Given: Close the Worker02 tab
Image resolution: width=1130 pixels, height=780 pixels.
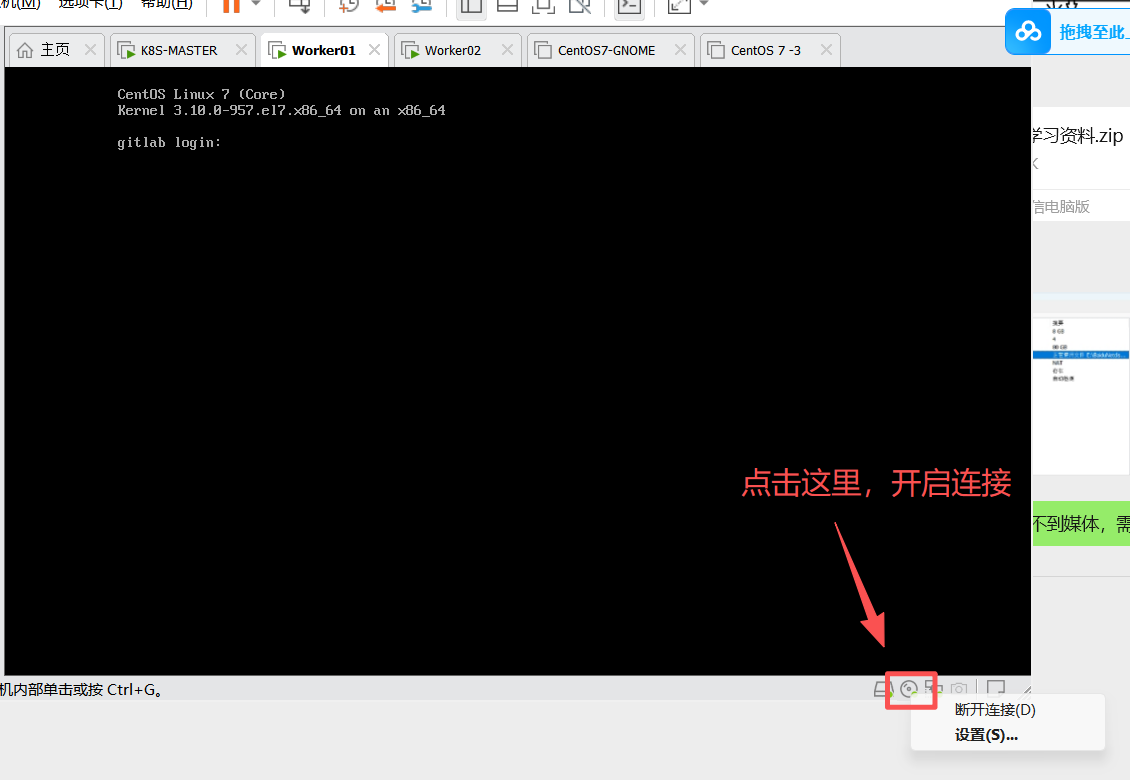Looking at the screenshot, I should [507, 50].
